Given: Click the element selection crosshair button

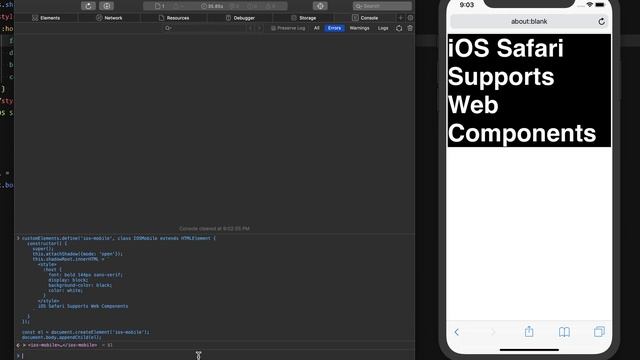Looking at the screenshot, I should point(320,6).
